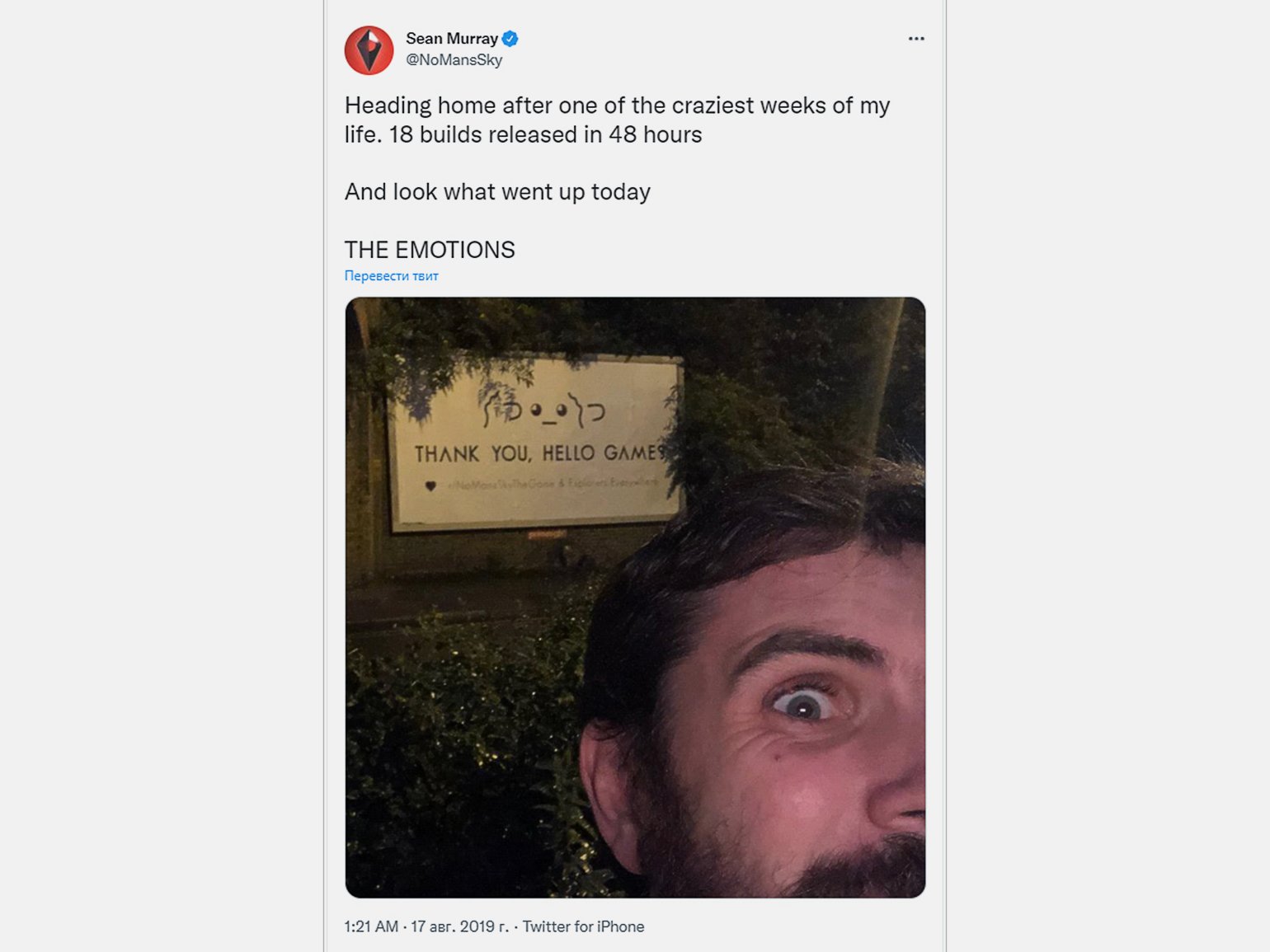Viewport: 1270px width, 952px height.
Task: Open the three-dot More menu on tweet
Action: 915,39
